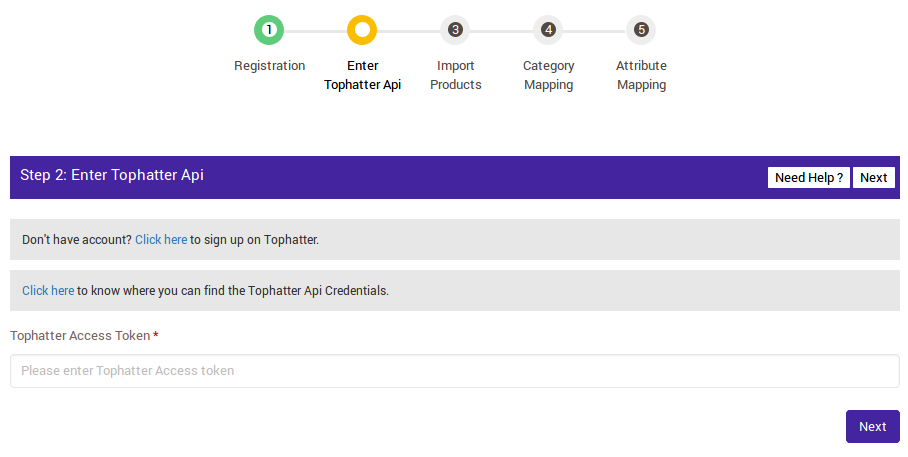Jump to the step 4 circle
This screenshot has width=908, height=457.
click(548, 30)
